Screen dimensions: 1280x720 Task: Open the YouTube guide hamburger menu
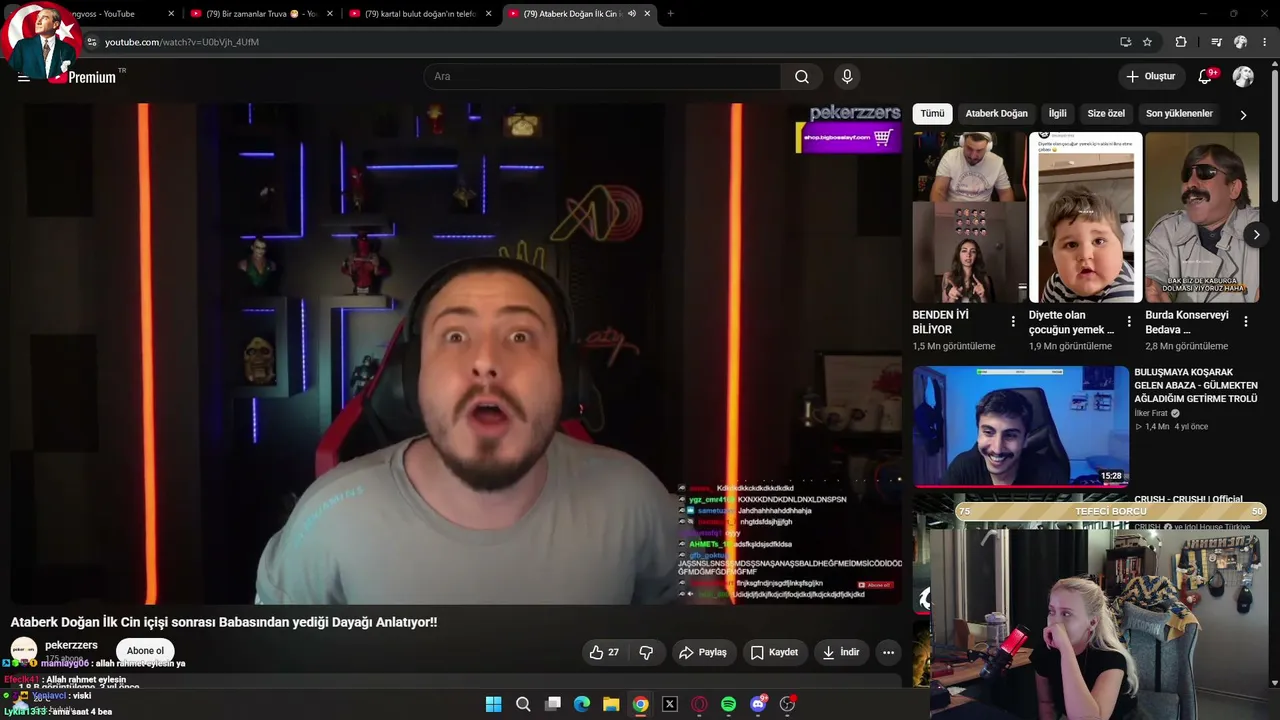coord(24,77)
